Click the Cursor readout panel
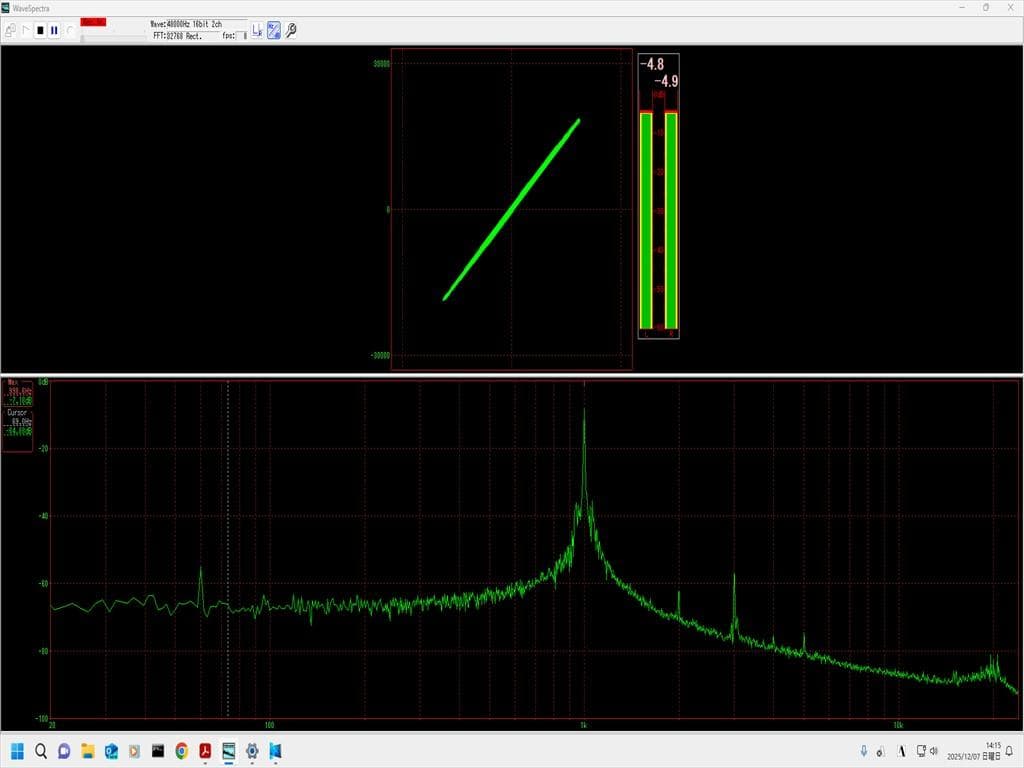This screenshot has height=768, width=1024. 18,422
